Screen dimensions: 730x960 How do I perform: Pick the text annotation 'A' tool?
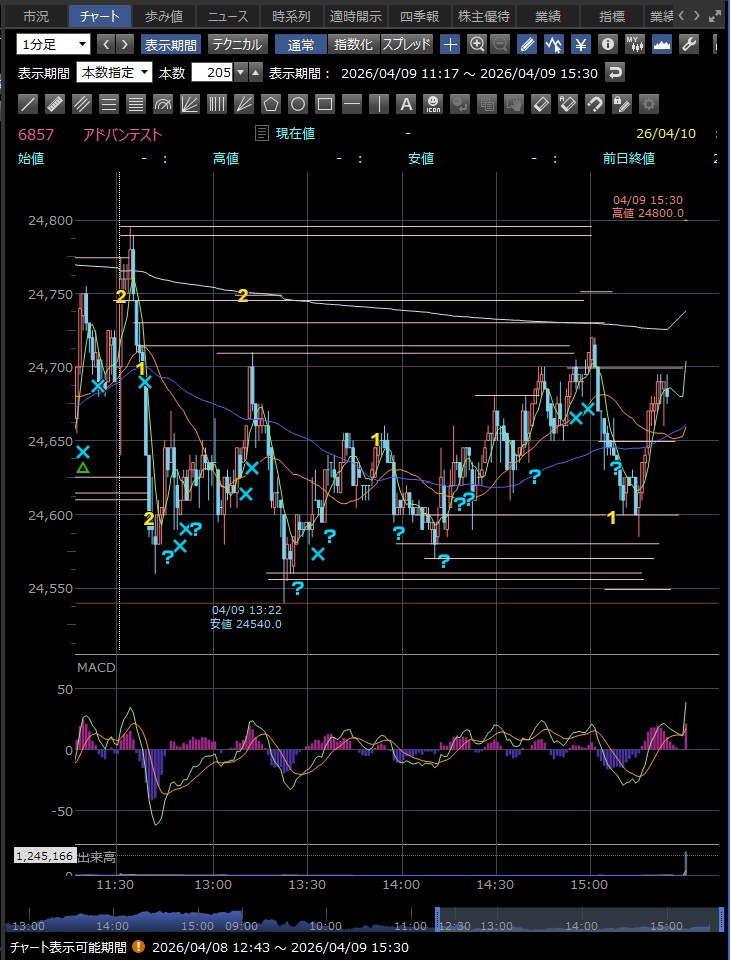pyautogui.click(x=406, y=103)
